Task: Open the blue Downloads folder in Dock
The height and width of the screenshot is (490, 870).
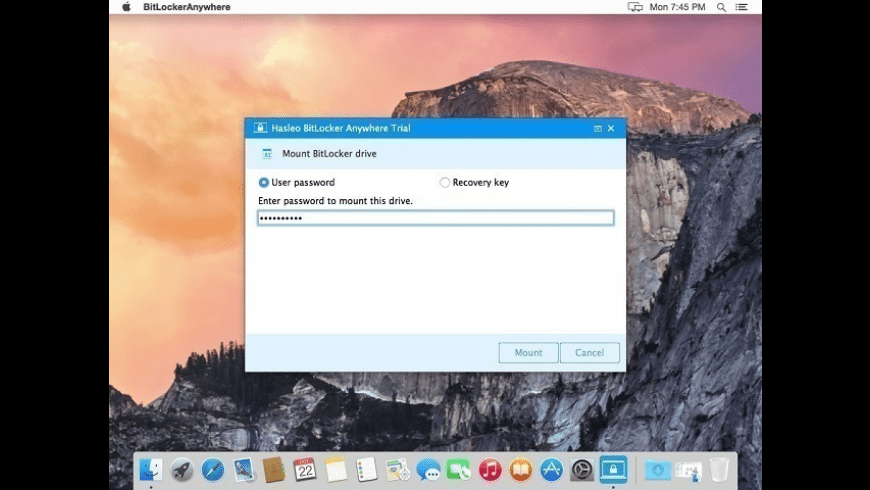Action: pos(657,470)
